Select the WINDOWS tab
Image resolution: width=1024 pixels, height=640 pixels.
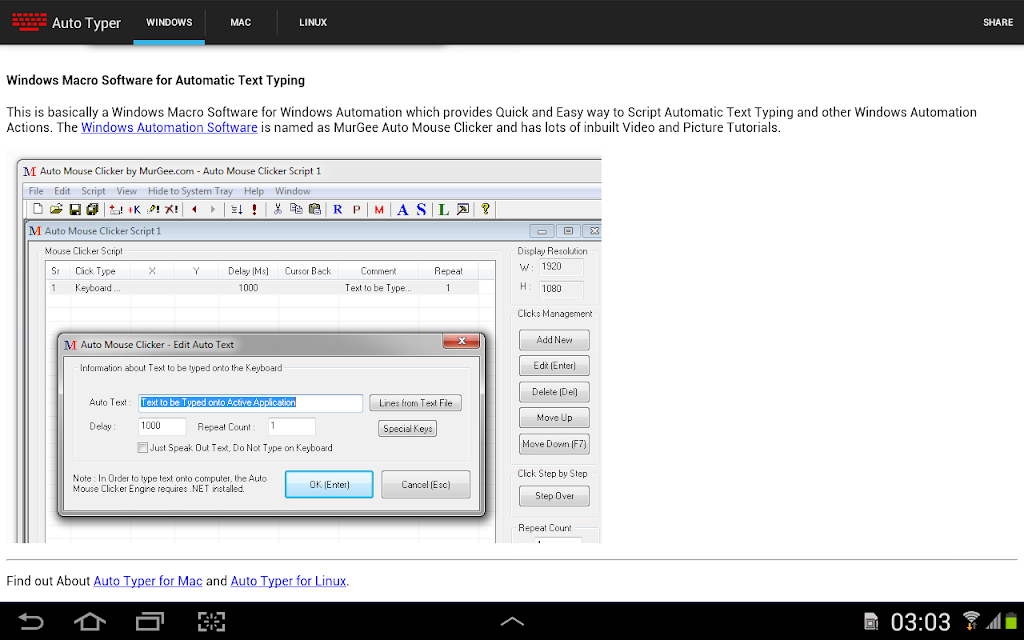169,22
